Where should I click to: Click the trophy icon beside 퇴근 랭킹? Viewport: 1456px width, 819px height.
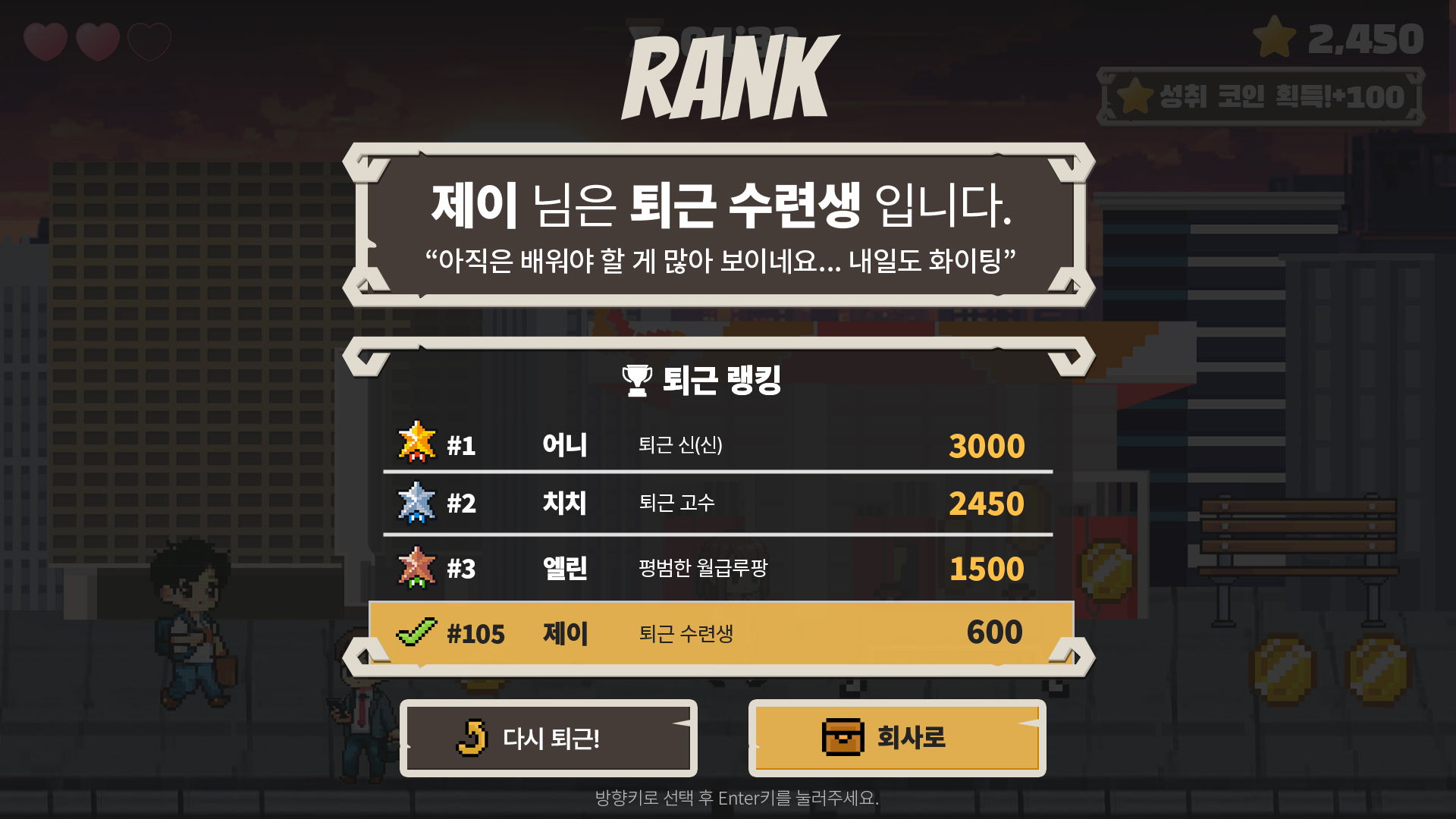click(637, 381)
